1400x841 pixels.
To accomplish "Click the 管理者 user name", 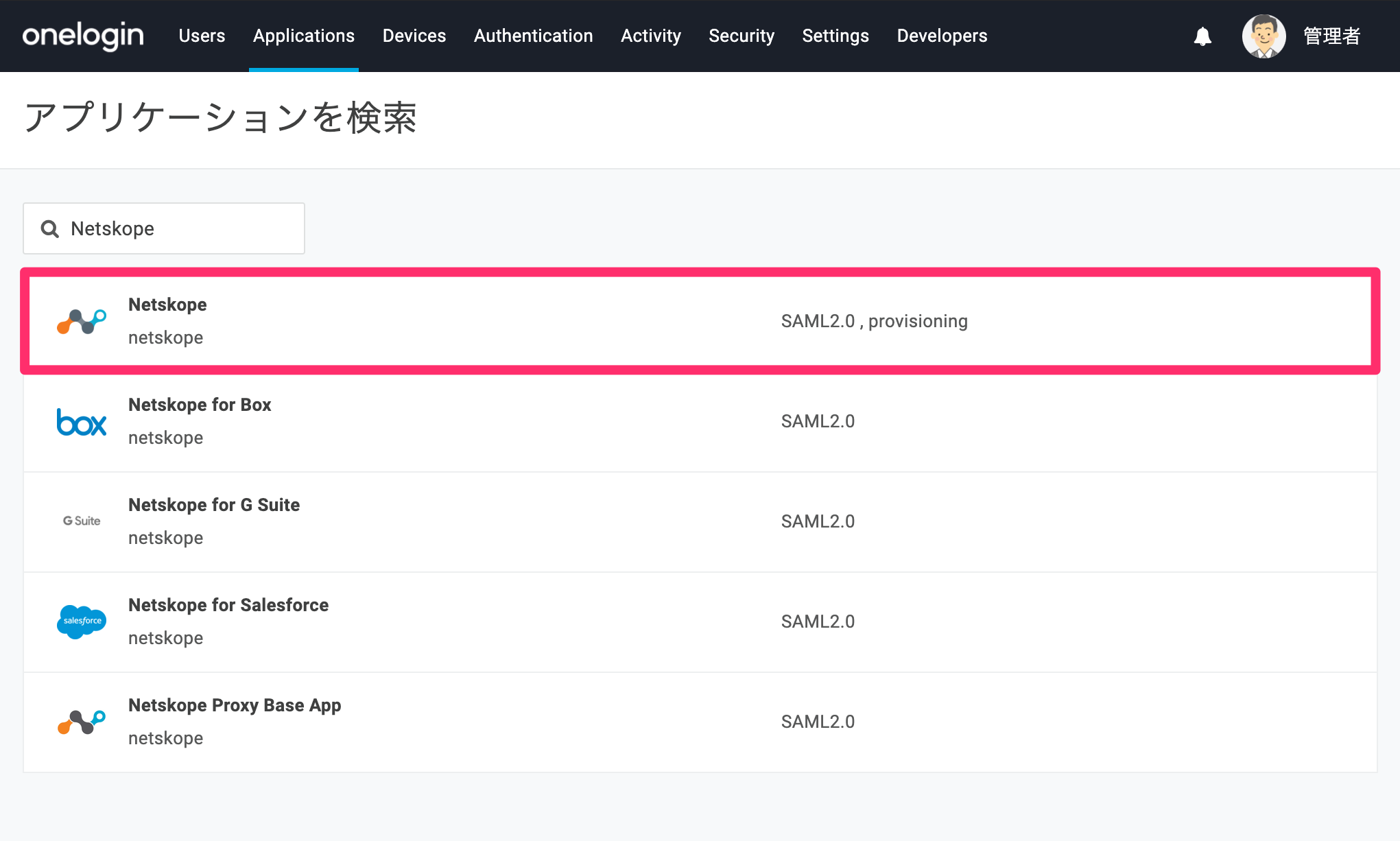I will point(1332,36).
